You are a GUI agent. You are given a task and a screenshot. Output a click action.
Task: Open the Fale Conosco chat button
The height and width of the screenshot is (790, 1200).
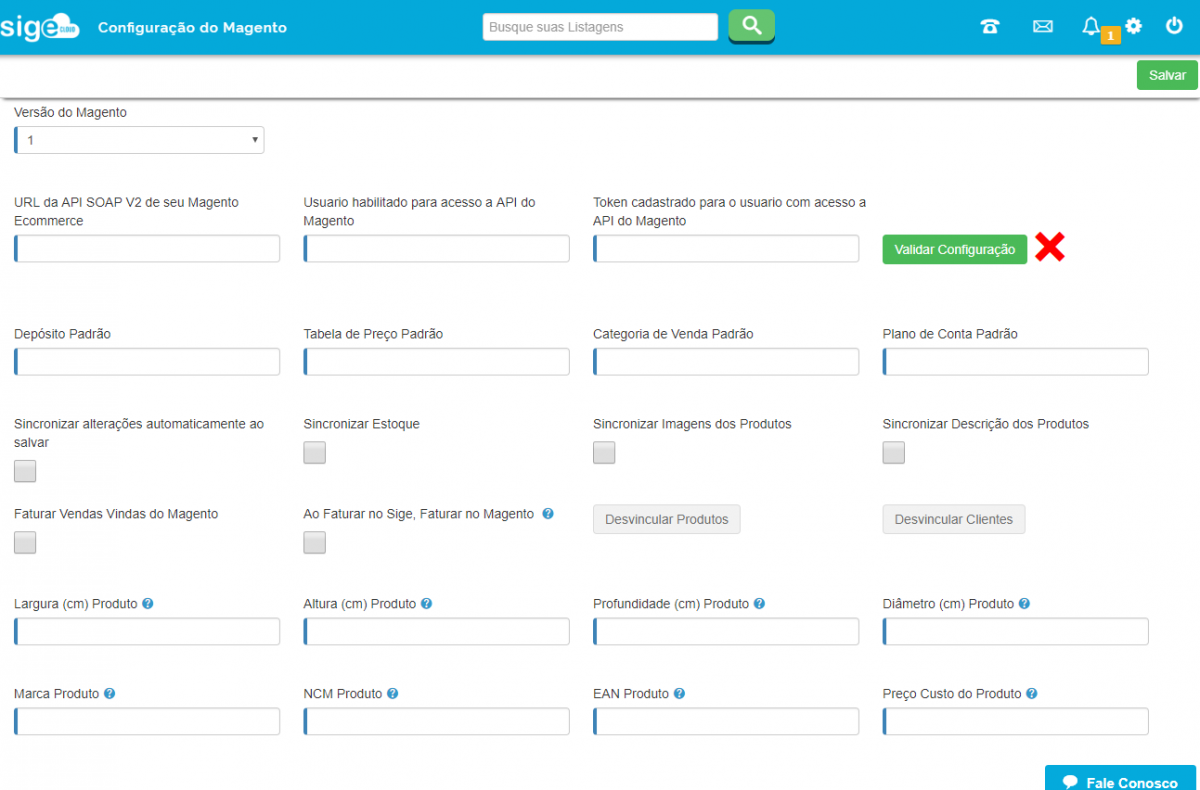(1121, 778)
